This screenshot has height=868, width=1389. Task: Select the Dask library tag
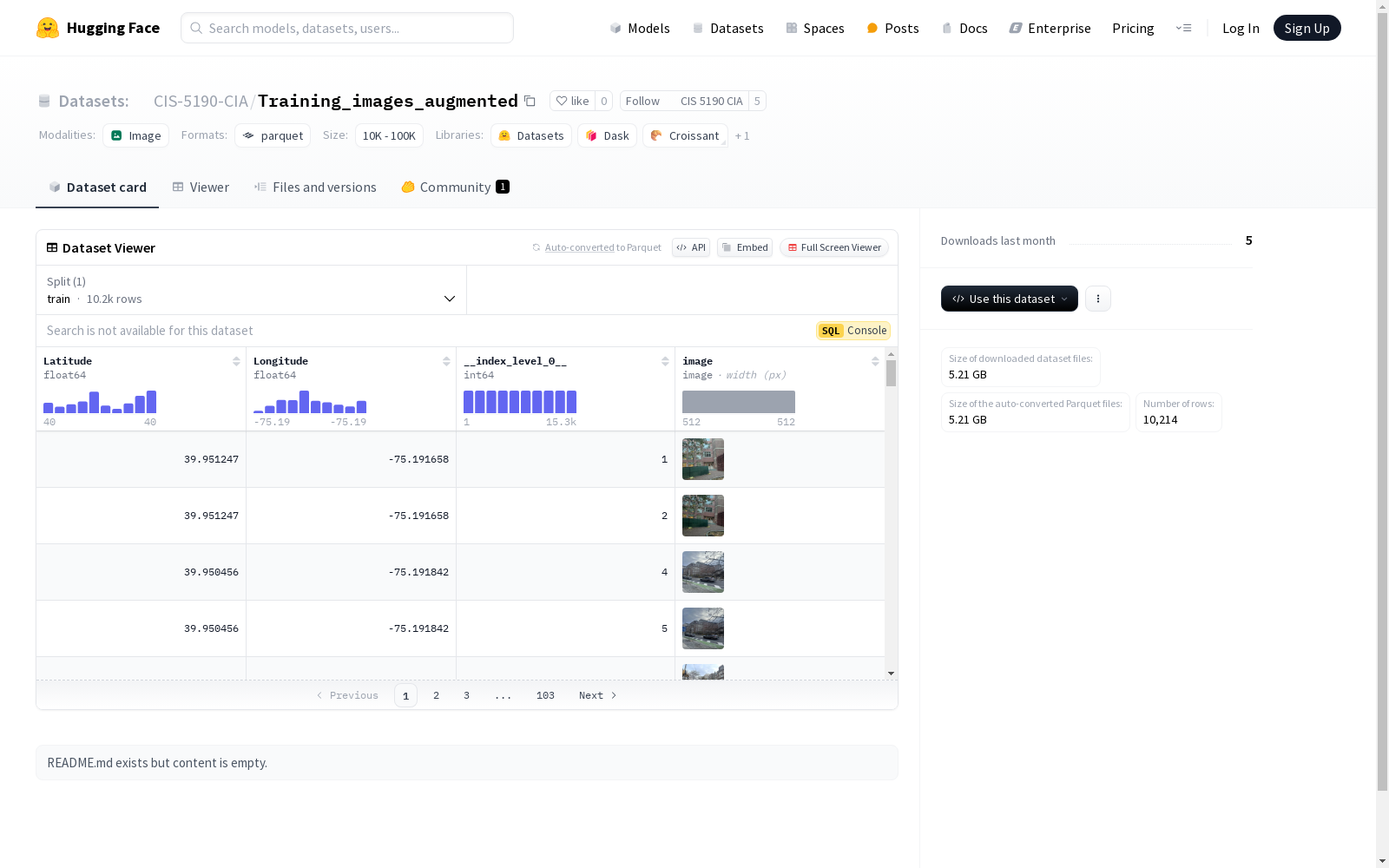coord(608,135)
